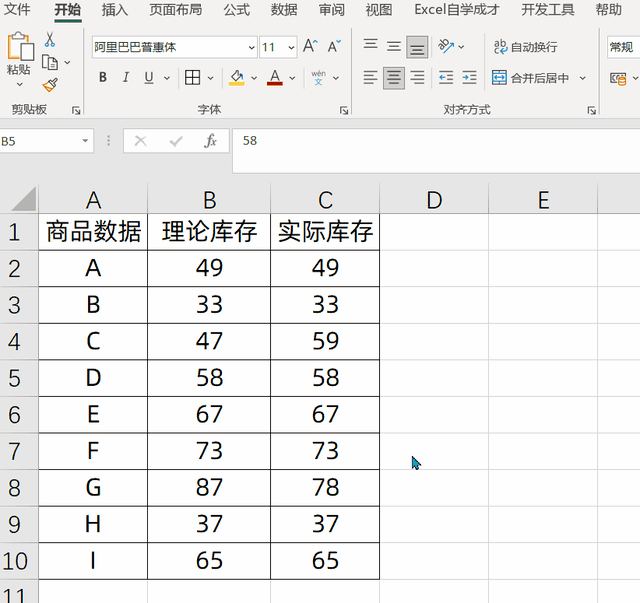Toggle bottom vertical alignment
This screenshot has height=603, width=640.
pyautogui.click(x=417, y=47)
